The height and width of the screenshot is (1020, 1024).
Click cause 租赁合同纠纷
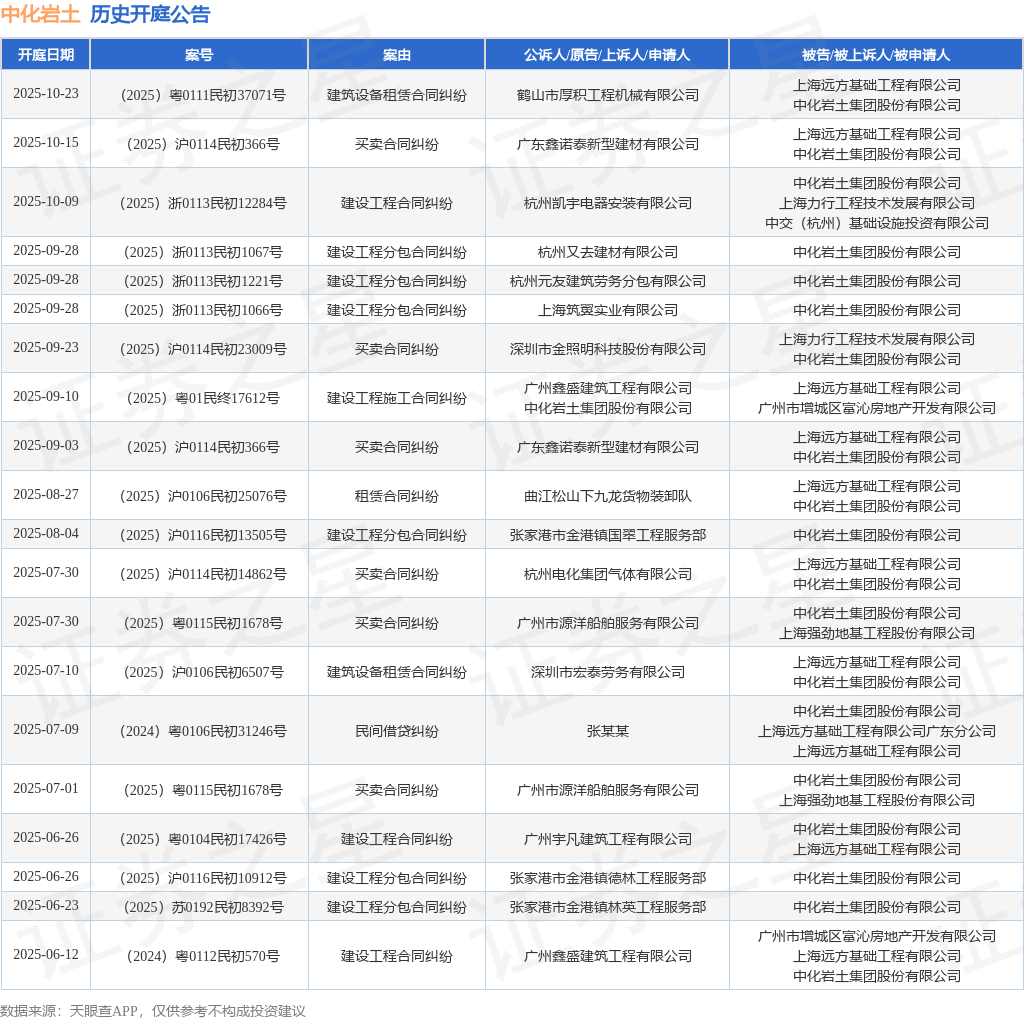point(396,496)
